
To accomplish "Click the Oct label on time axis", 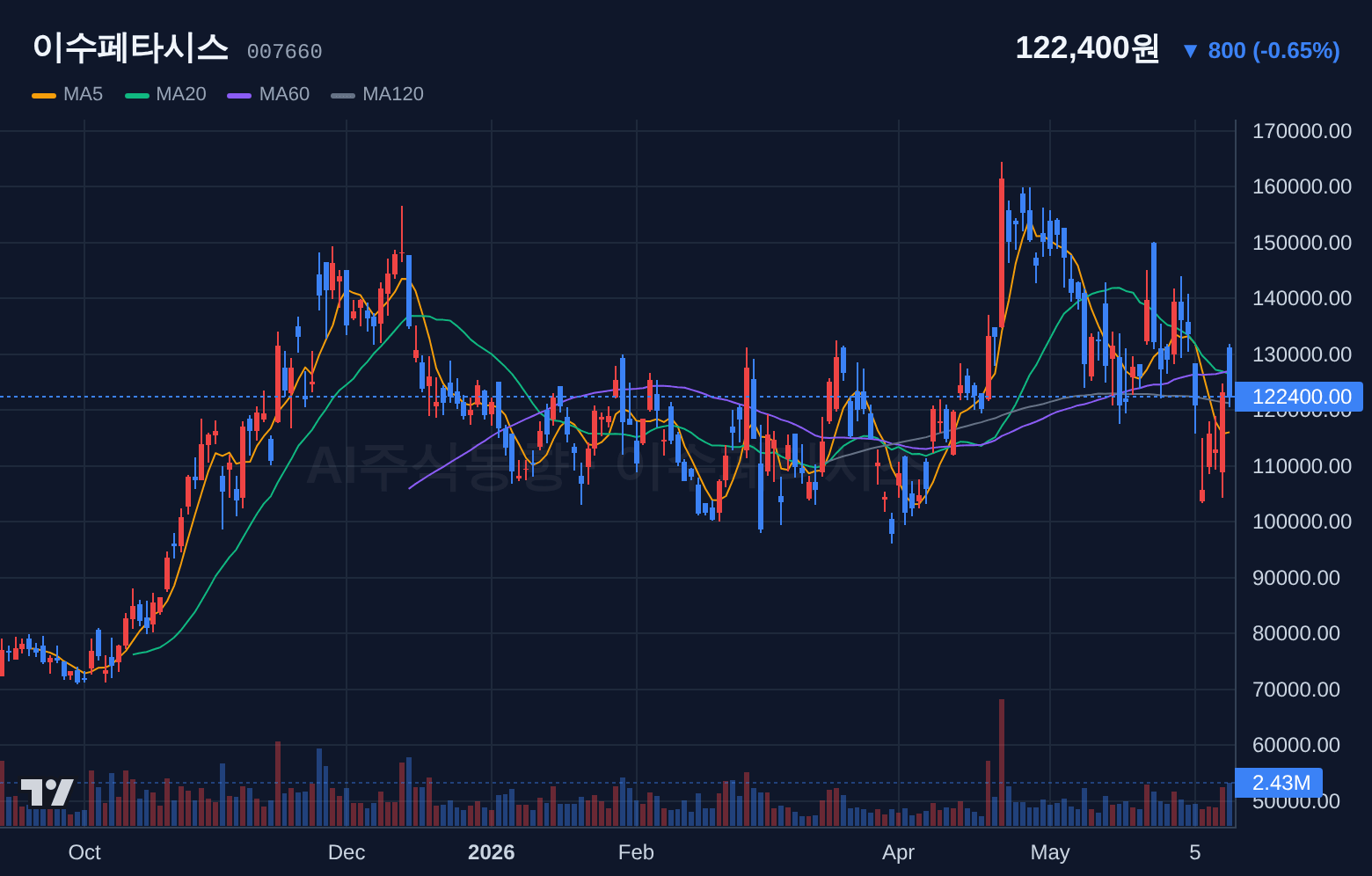I will [84, 852].
